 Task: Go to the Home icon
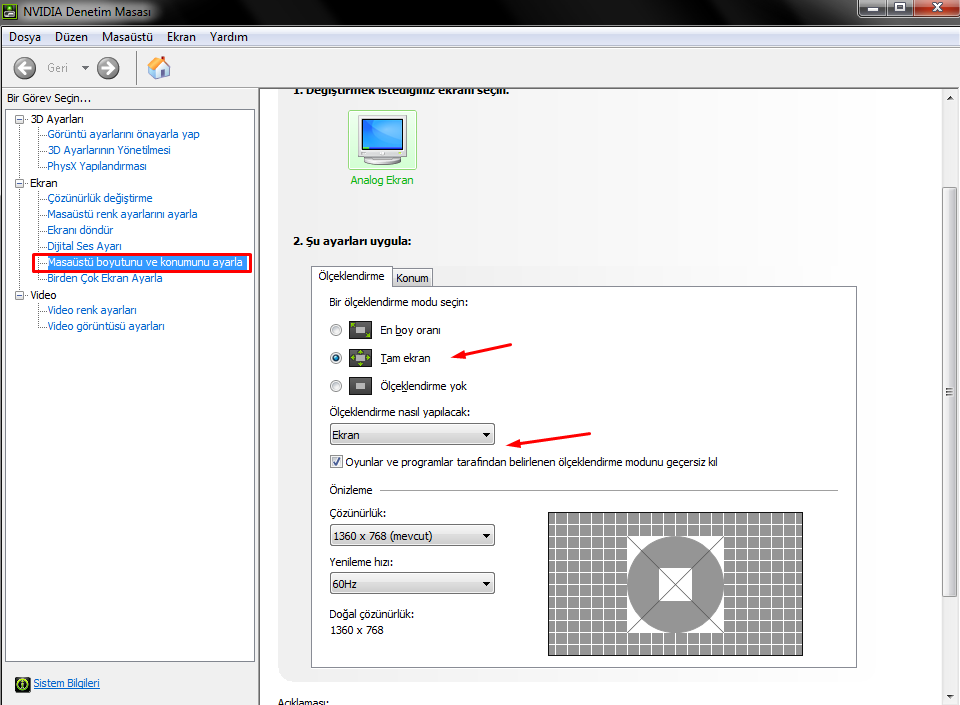pos(159,67)
